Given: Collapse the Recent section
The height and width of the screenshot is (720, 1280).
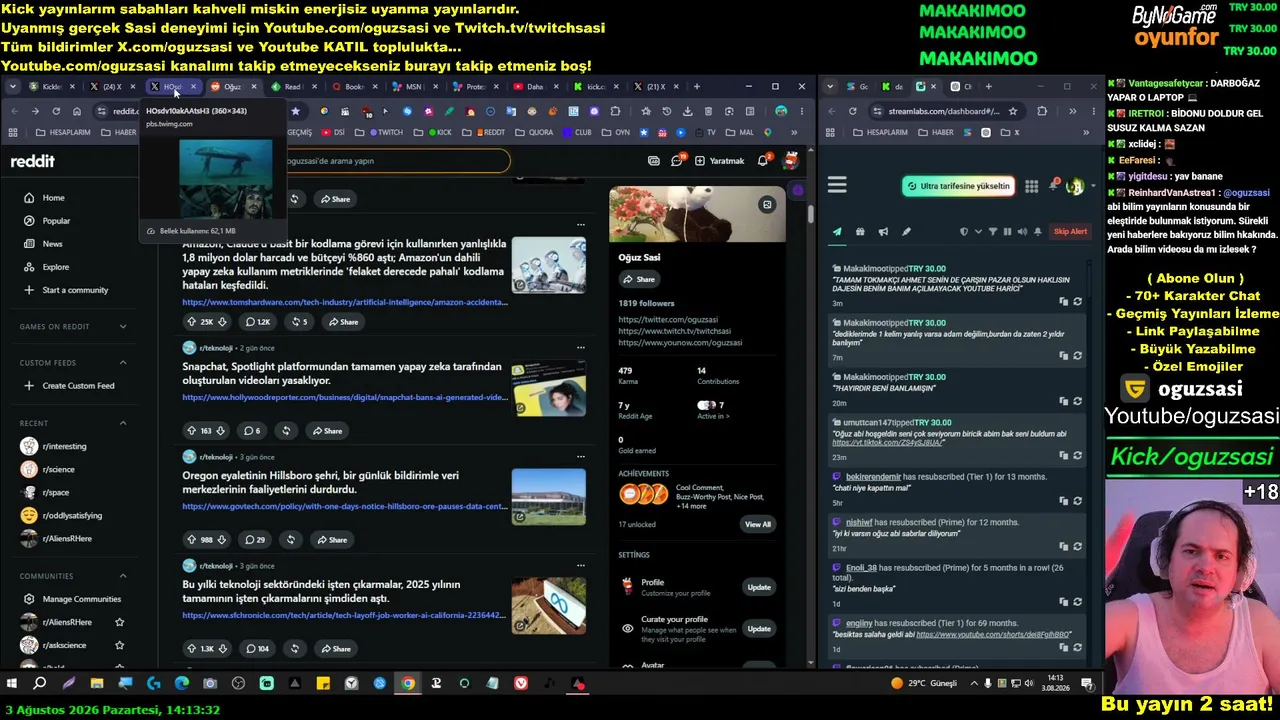Looking at the screenshot, I should 123,423.
